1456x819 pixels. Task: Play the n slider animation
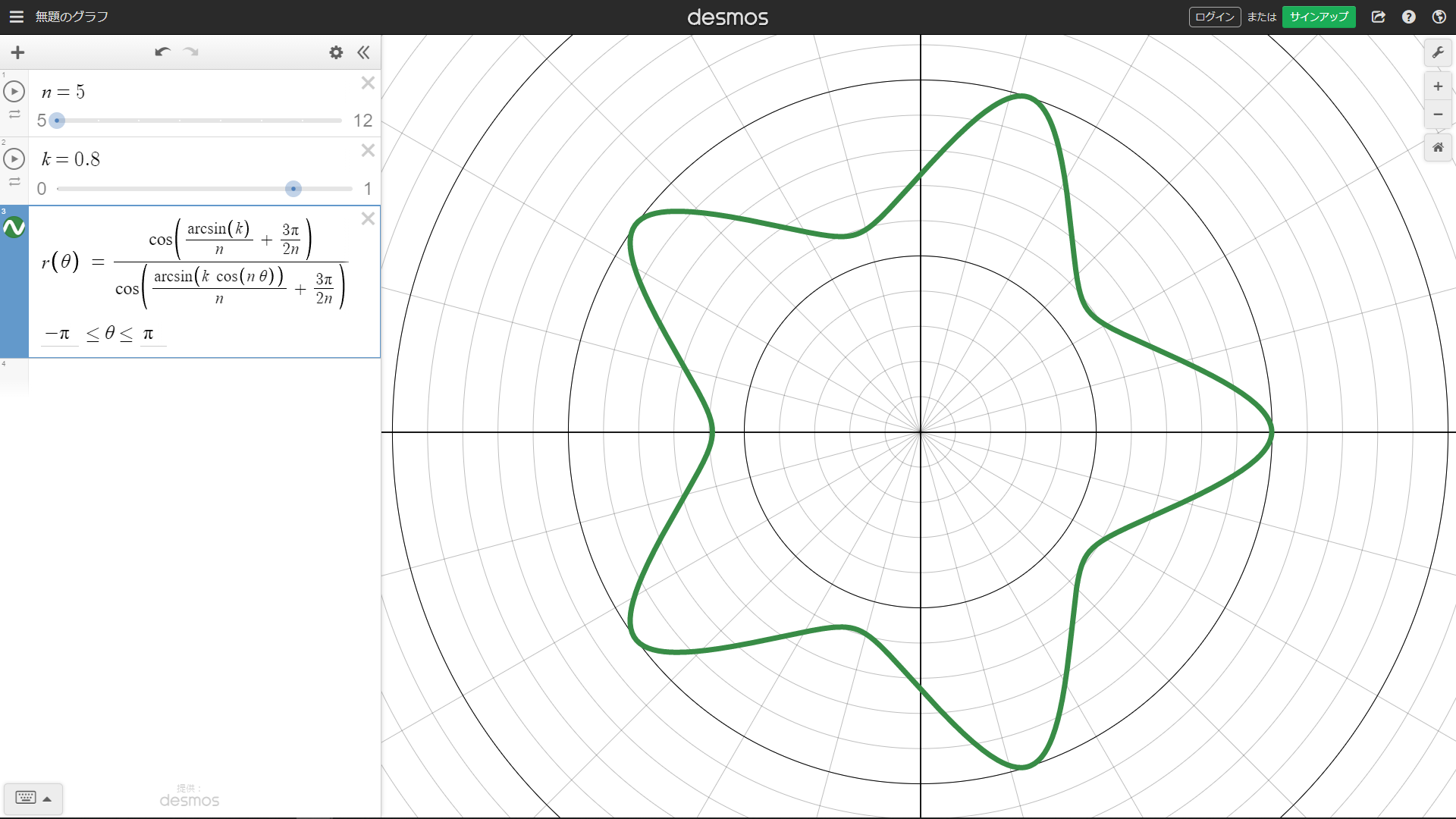(x=14, y=92)
